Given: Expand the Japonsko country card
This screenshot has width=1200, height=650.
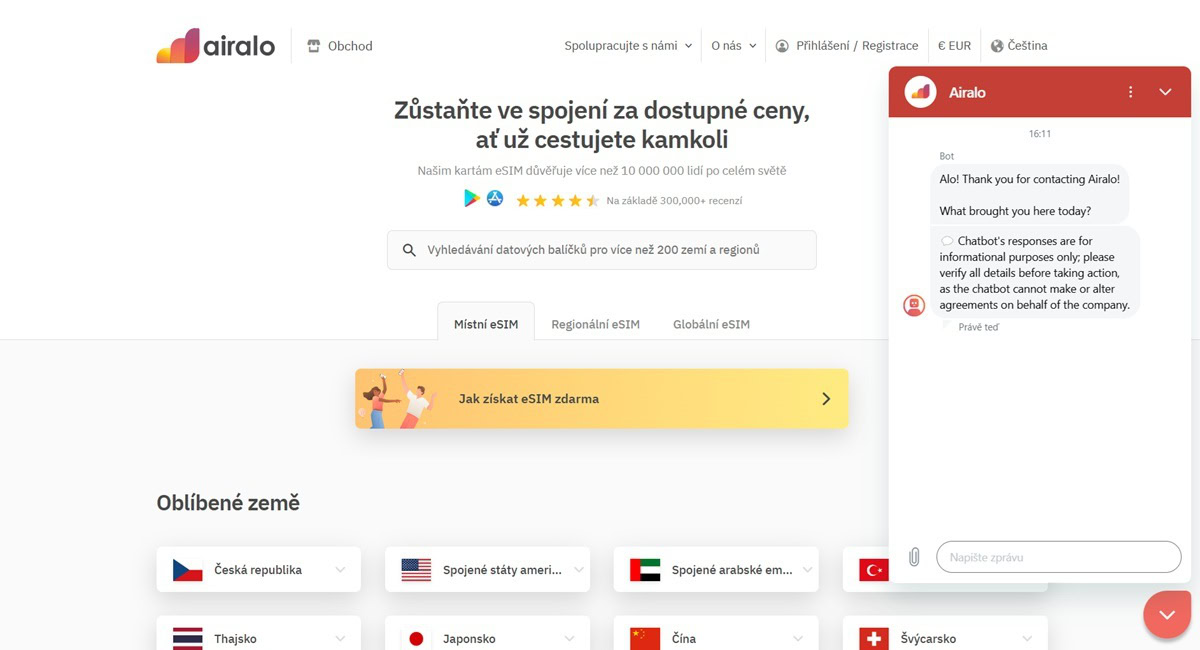Looking at the screenshot, I should coord(487,638).
